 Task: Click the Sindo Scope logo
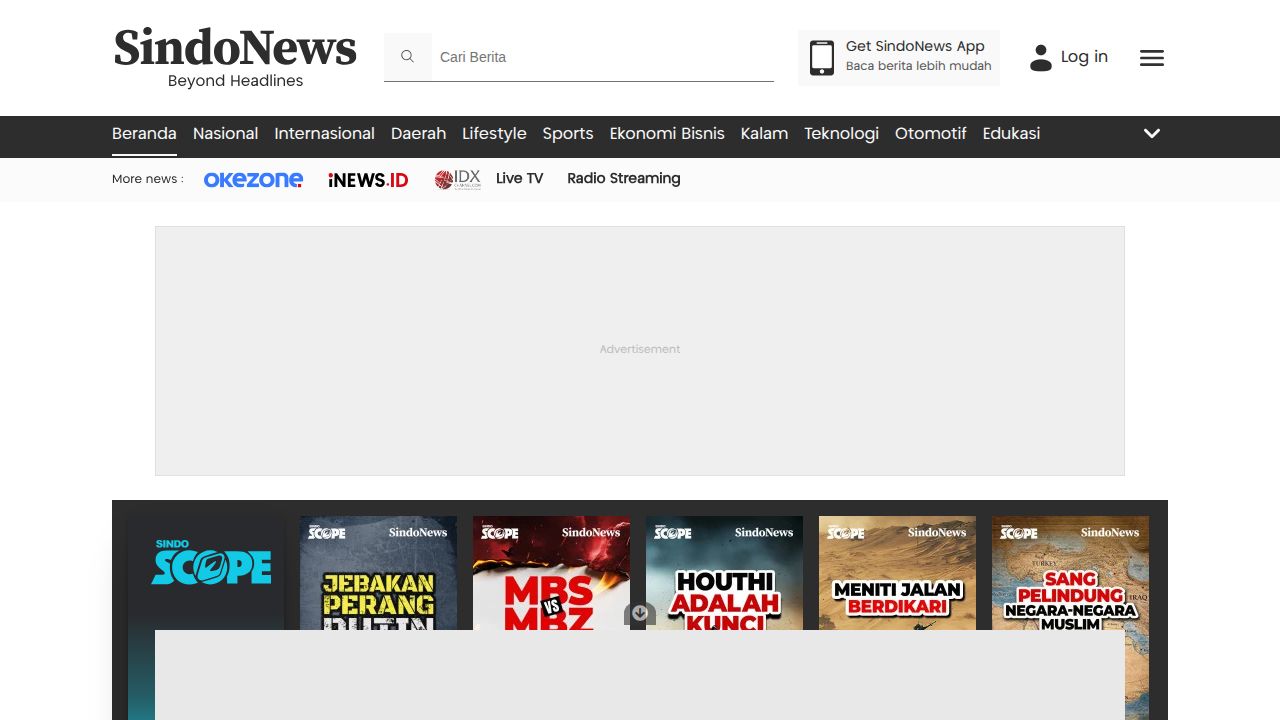211,563
